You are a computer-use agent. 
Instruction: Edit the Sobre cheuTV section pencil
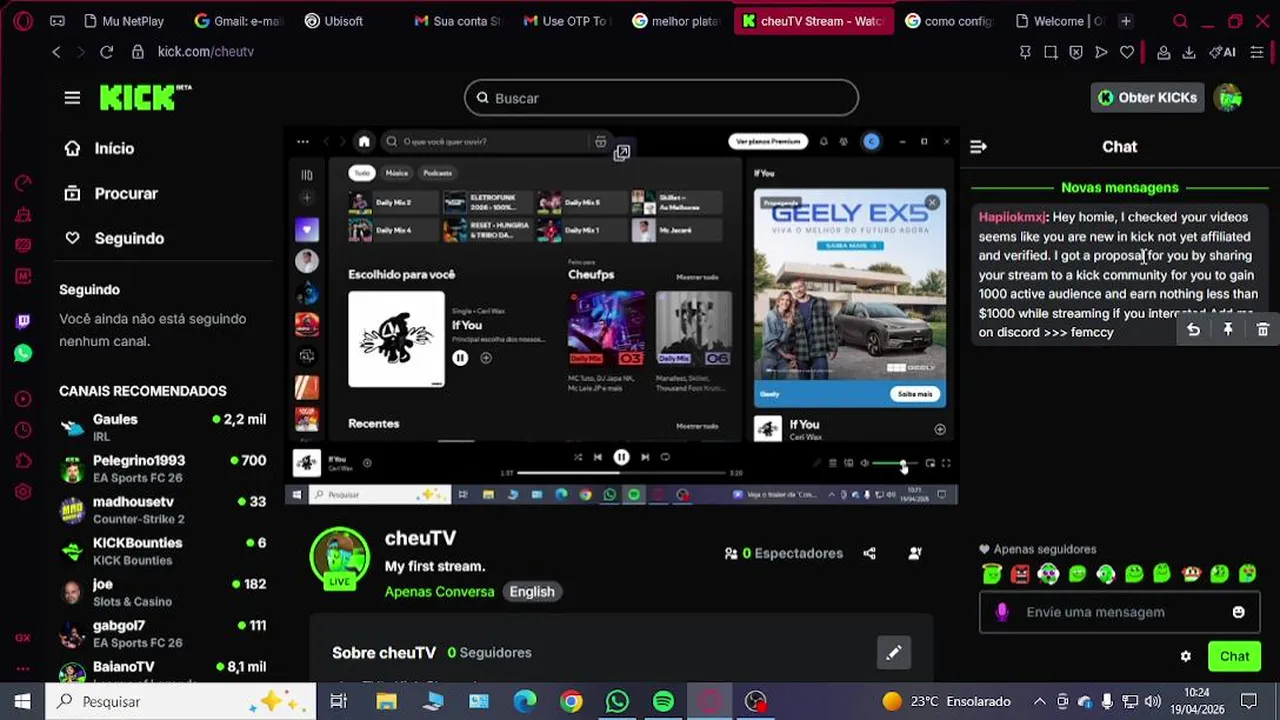pos(894,653)
